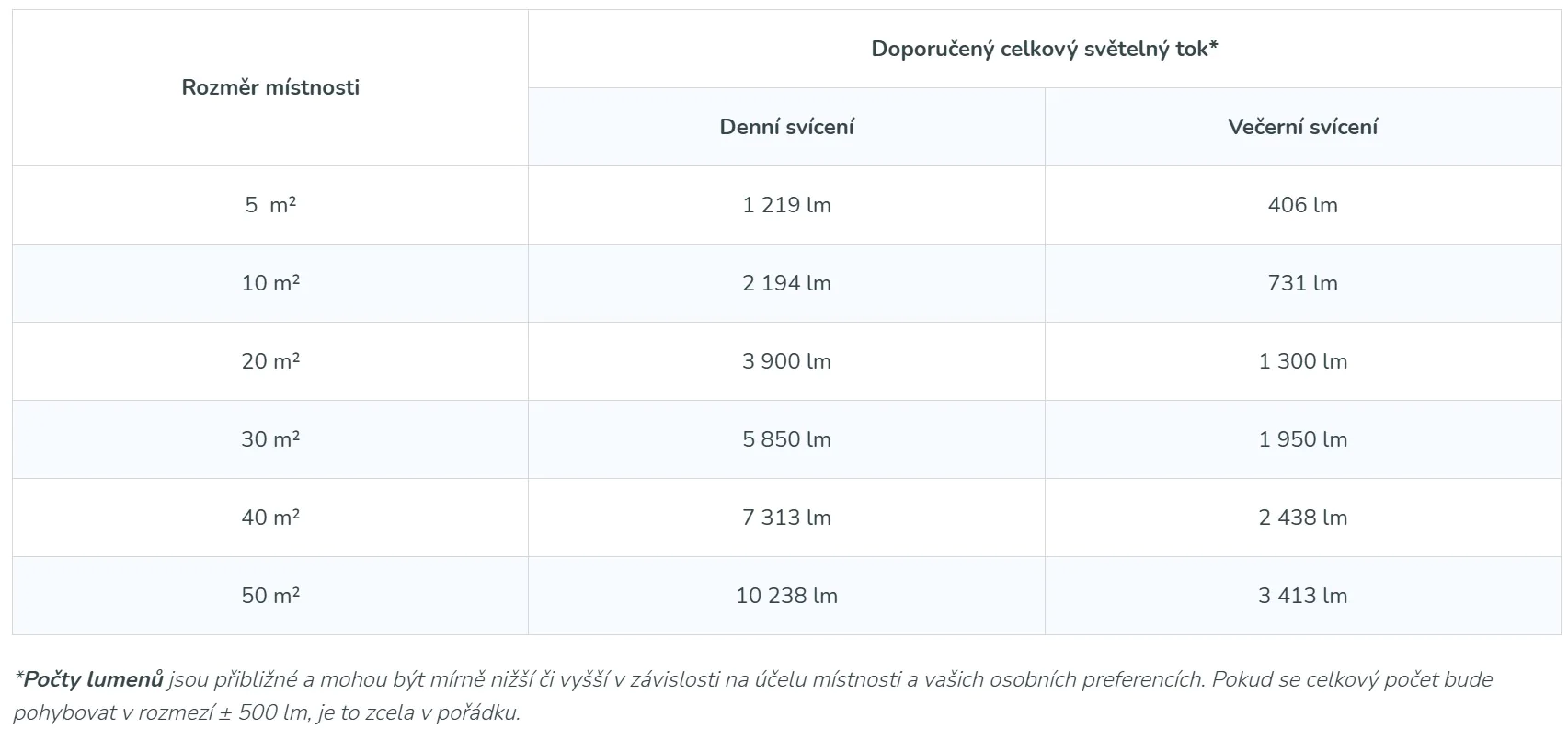Select the 1 950 lm evening value
Image resolution: width=1568 pixels, height=740 pixels.
coord(1302,439)
